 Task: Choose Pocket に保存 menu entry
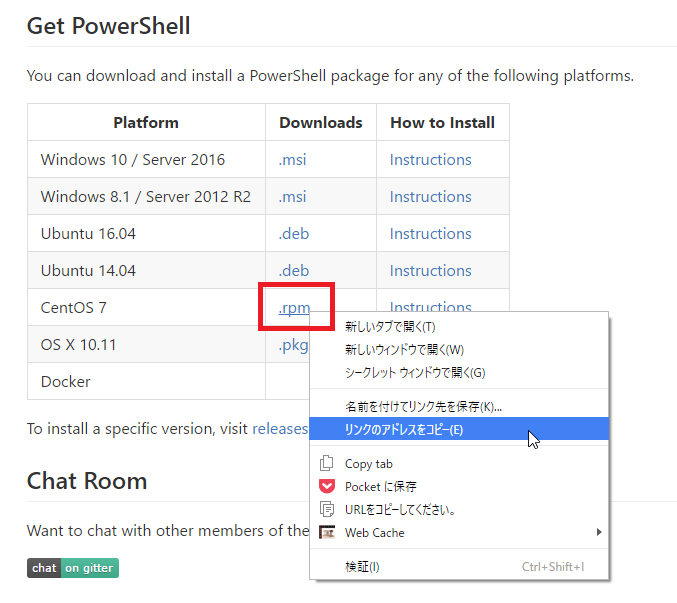pos(459,486)
